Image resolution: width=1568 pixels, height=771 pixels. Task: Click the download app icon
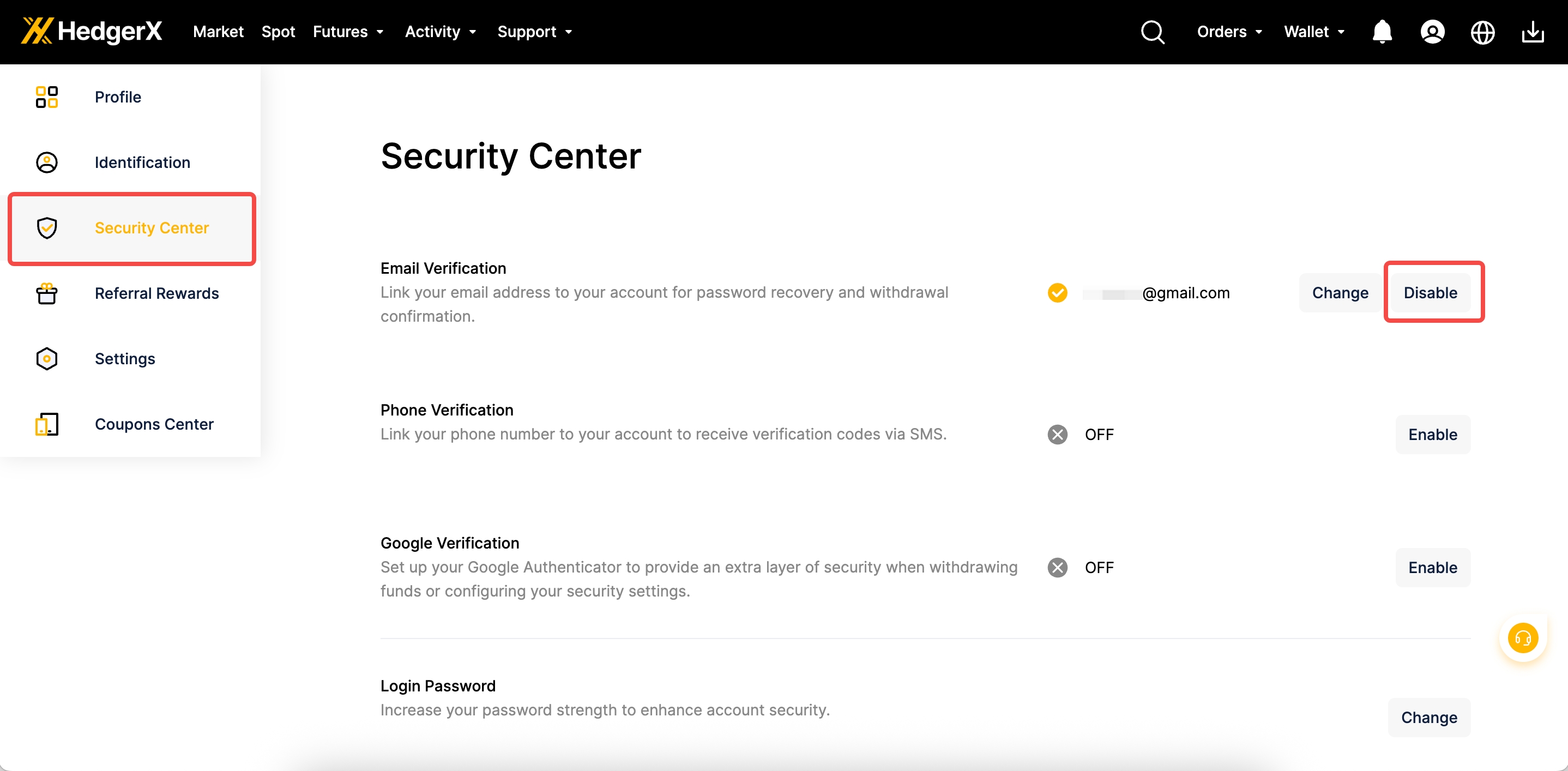pos(1532,32)
